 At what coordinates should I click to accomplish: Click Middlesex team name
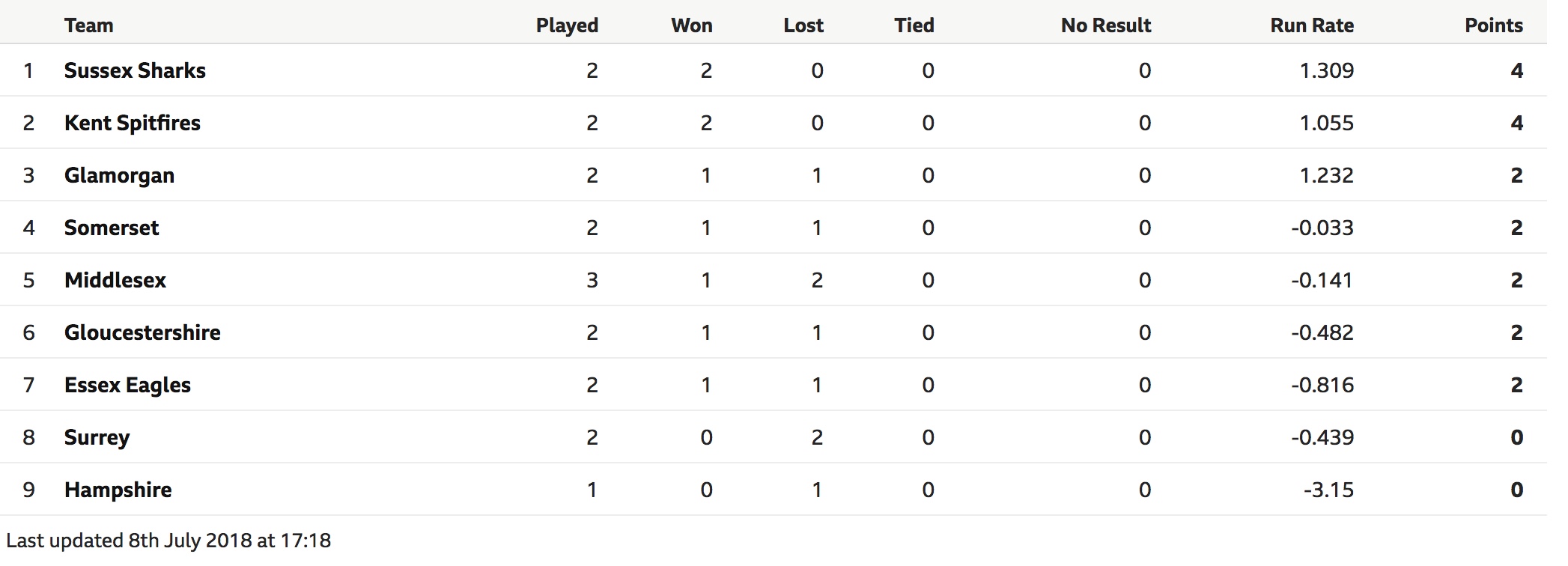coord(115,280)
